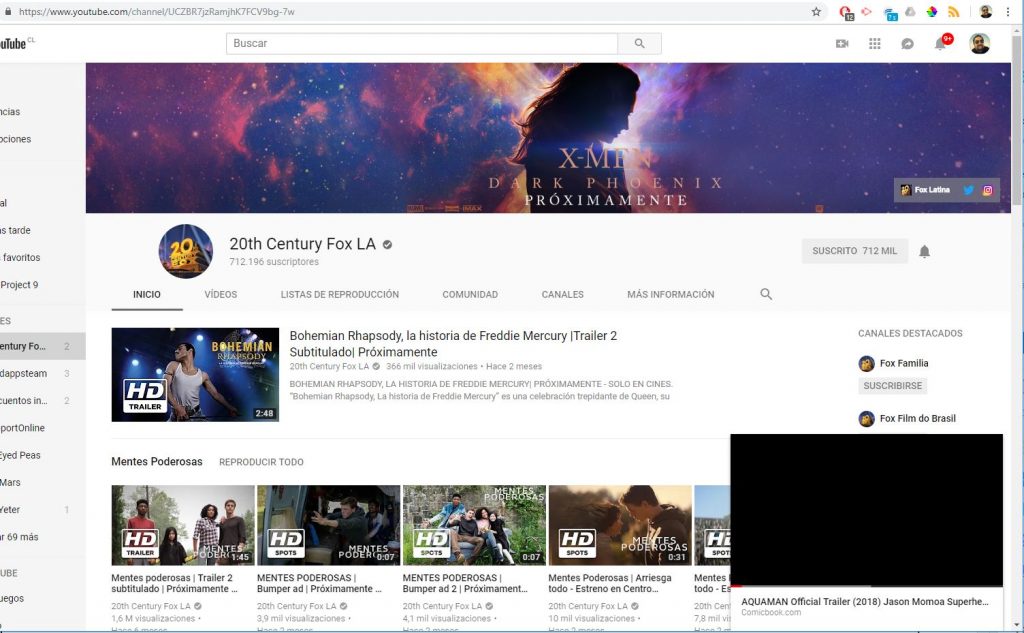This screenshot has width=1024, height=633.
Task: Open the YouTube account avatar menu
Action: (980, 44)
